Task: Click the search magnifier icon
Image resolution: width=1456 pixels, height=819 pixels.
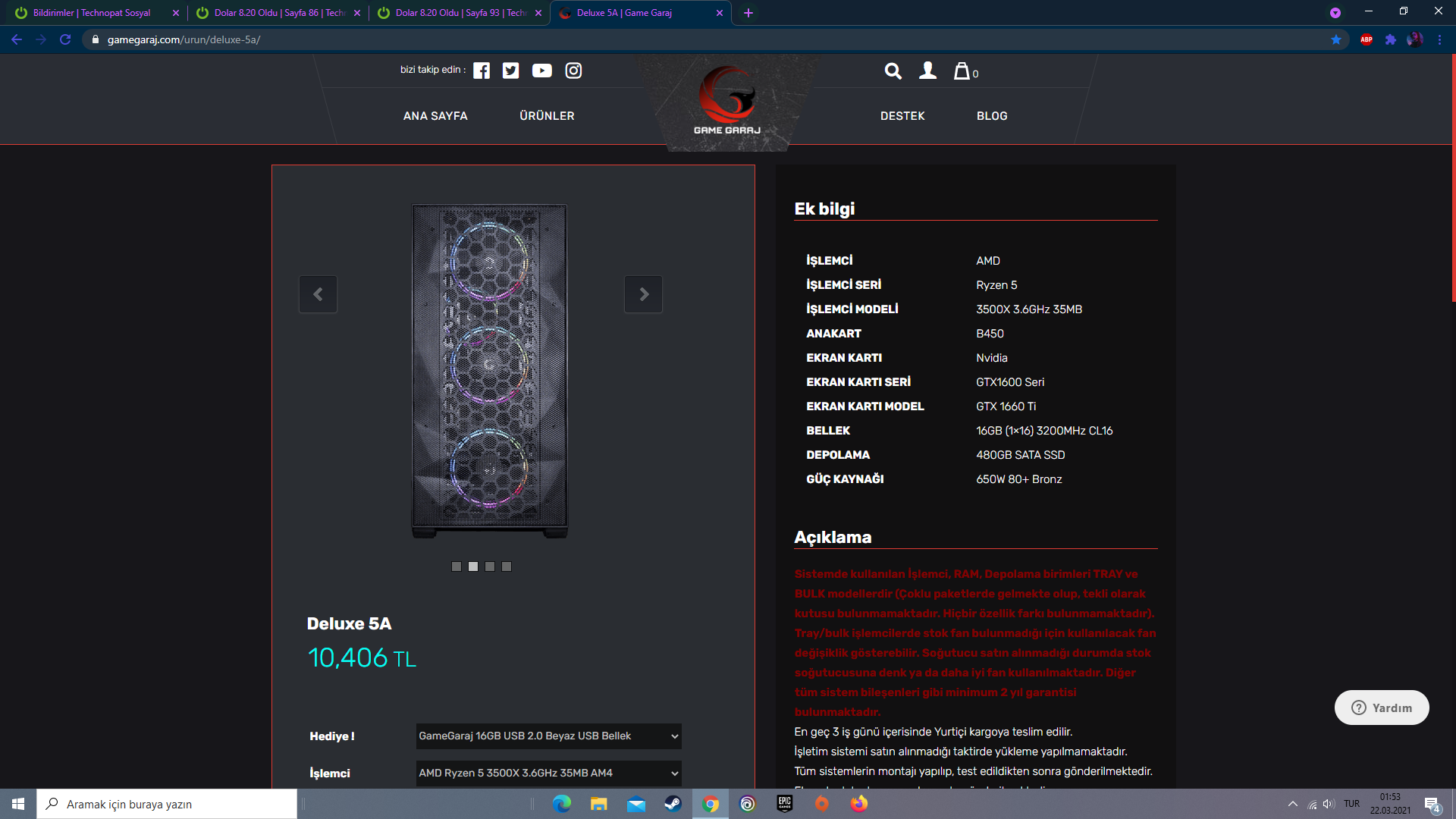Action: 893,71
